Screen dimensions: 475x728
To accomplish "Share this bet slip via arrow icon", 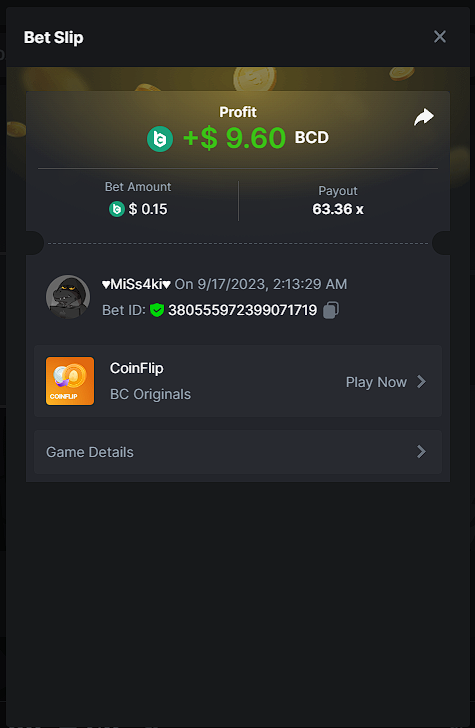I will coord(423,117).
